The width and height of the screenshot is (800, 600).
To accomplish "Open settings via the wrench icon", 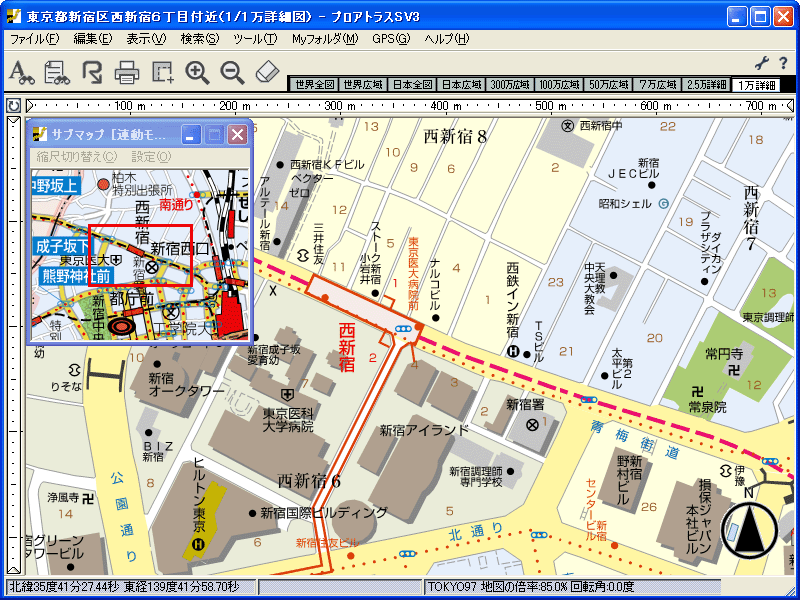I will (x=761, y=63).
